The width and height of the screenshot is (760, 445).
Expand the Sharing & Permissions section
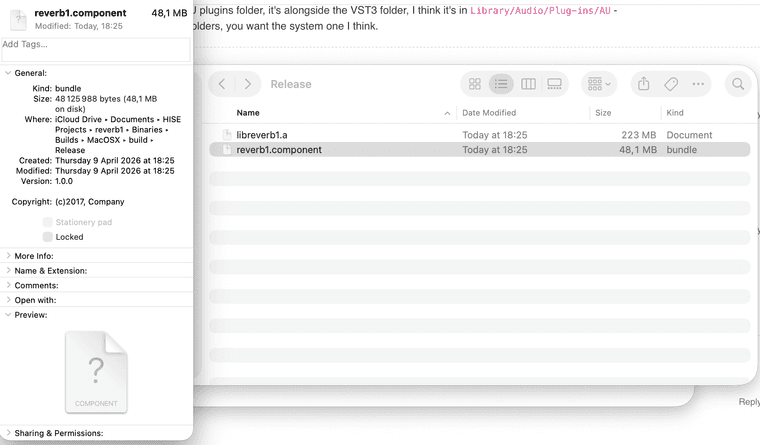(8, 433)
